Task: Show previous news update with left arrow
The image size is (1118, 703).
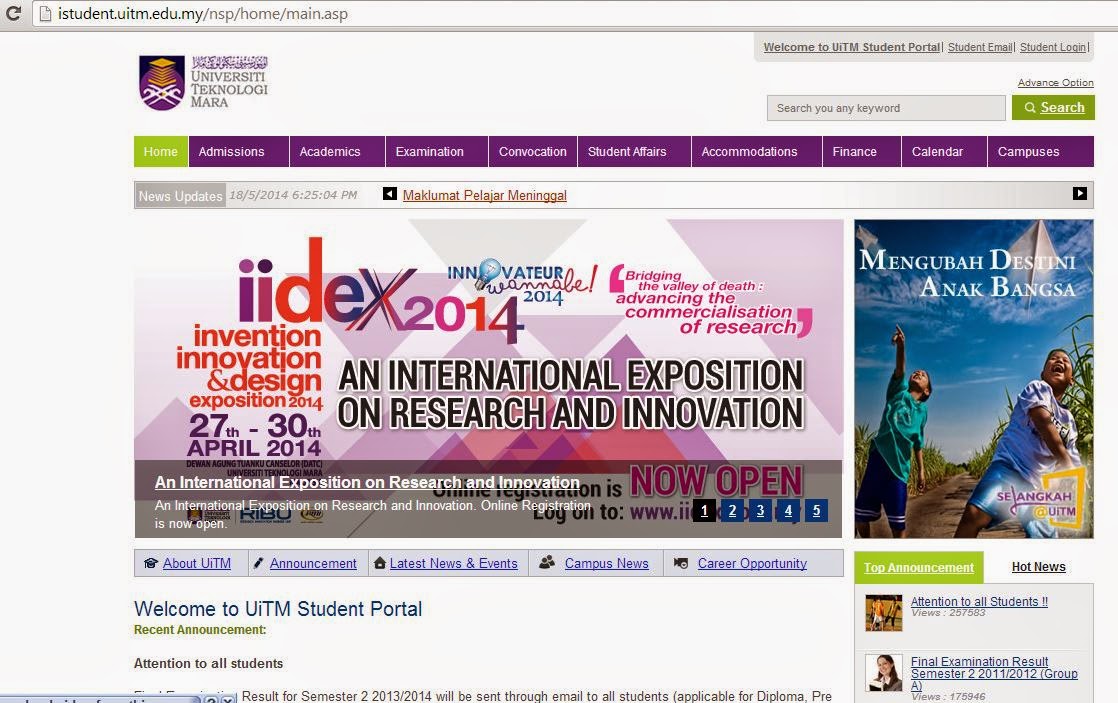Action: 390,194
